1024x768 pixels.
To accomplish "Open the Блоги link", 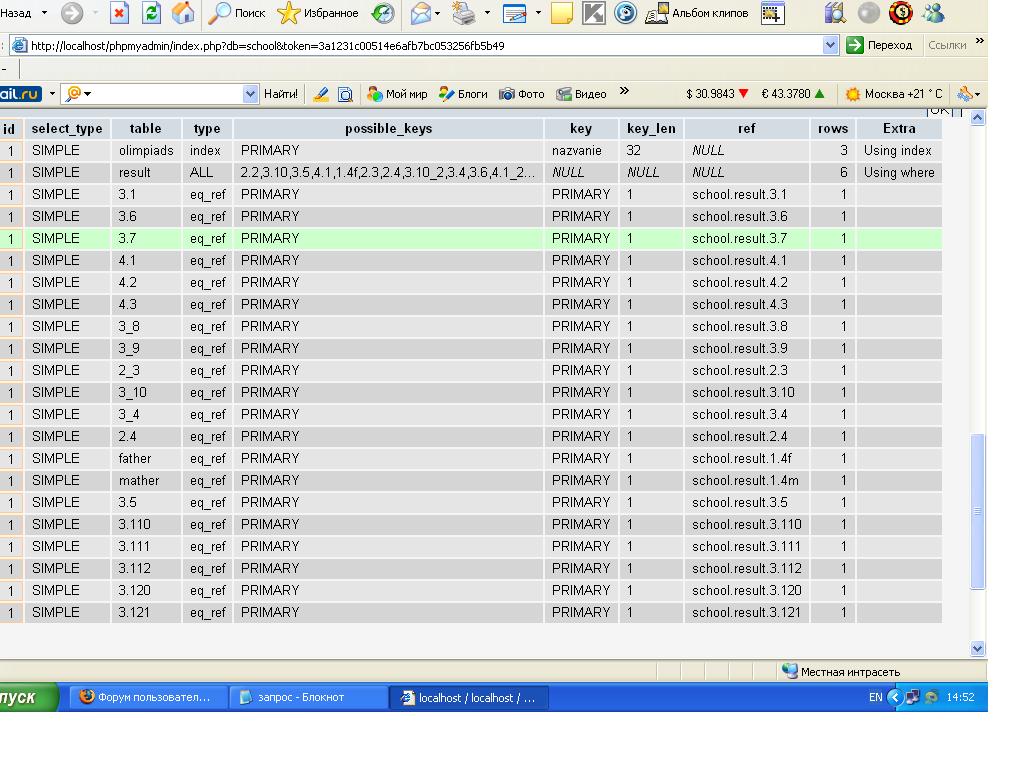I will point(463,94).
